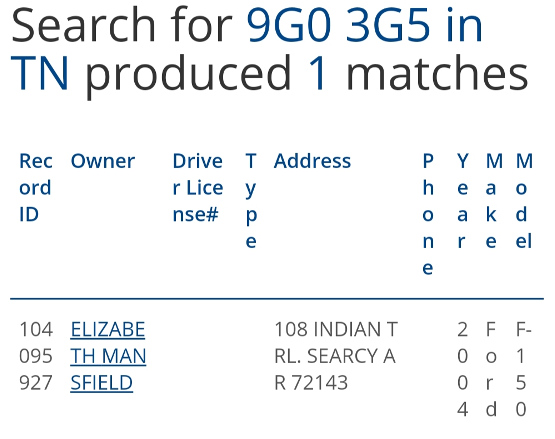Select the F-150 model value

[523, 369]
